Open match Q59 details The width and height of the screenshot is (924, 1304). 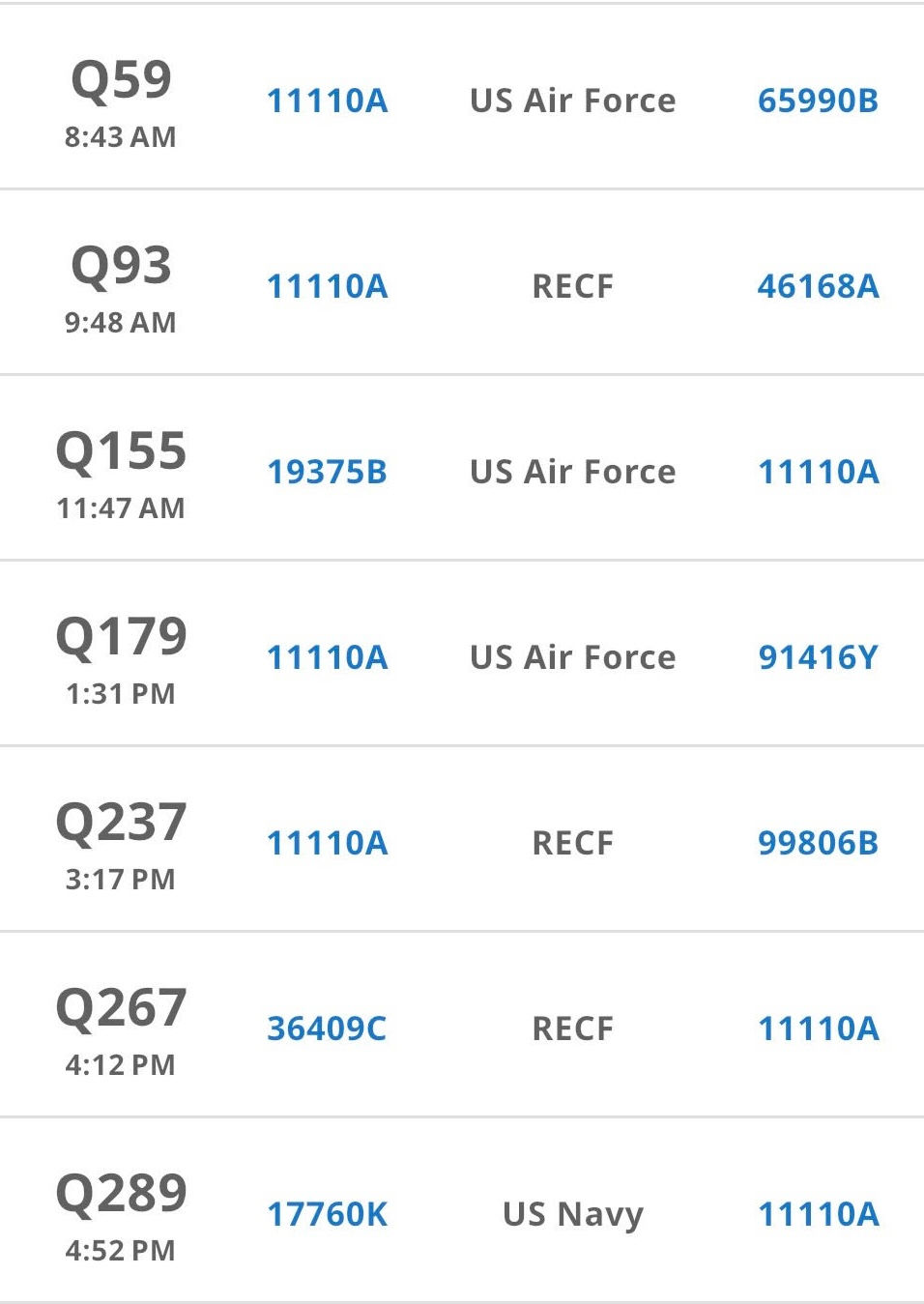(x=121, y=81)
